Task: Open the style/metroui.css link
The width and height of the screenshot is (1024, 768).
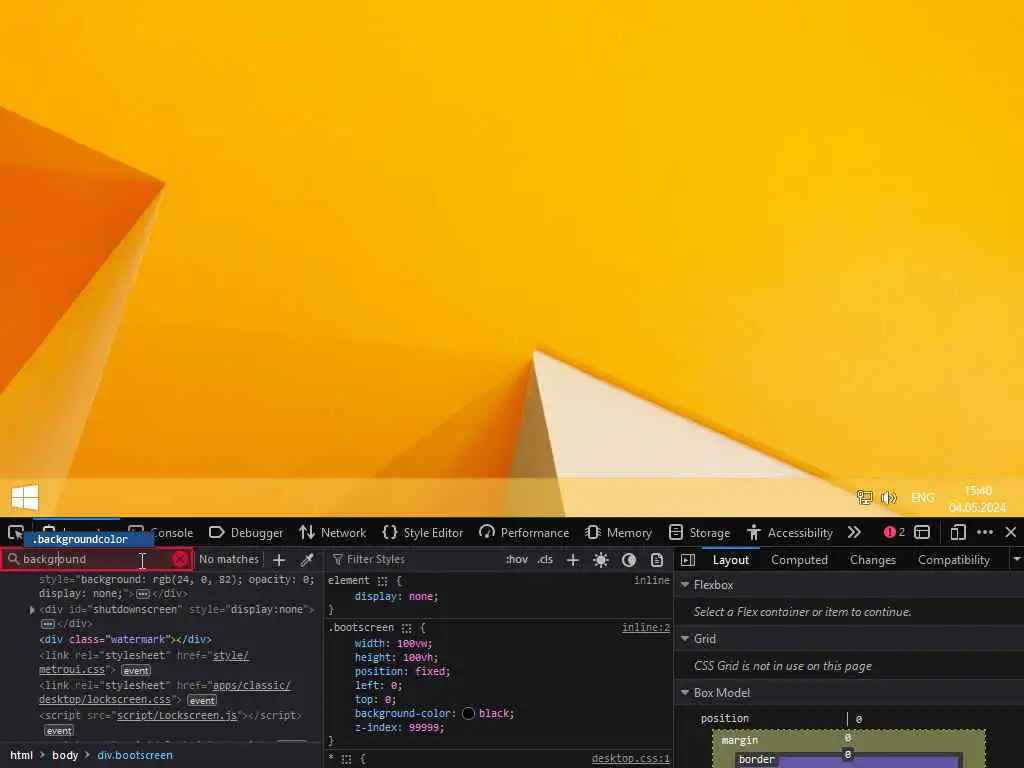Action: (144, 662)
